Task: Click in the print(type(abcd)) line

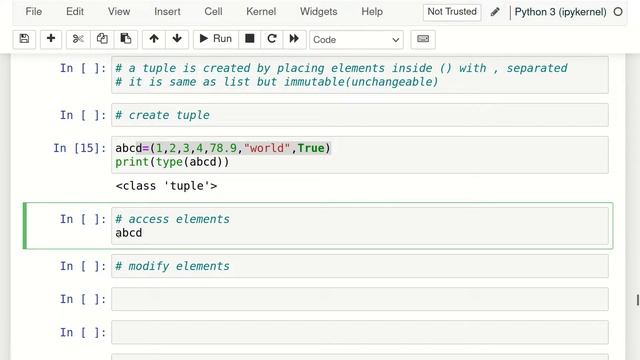Action: coord(172,162)
